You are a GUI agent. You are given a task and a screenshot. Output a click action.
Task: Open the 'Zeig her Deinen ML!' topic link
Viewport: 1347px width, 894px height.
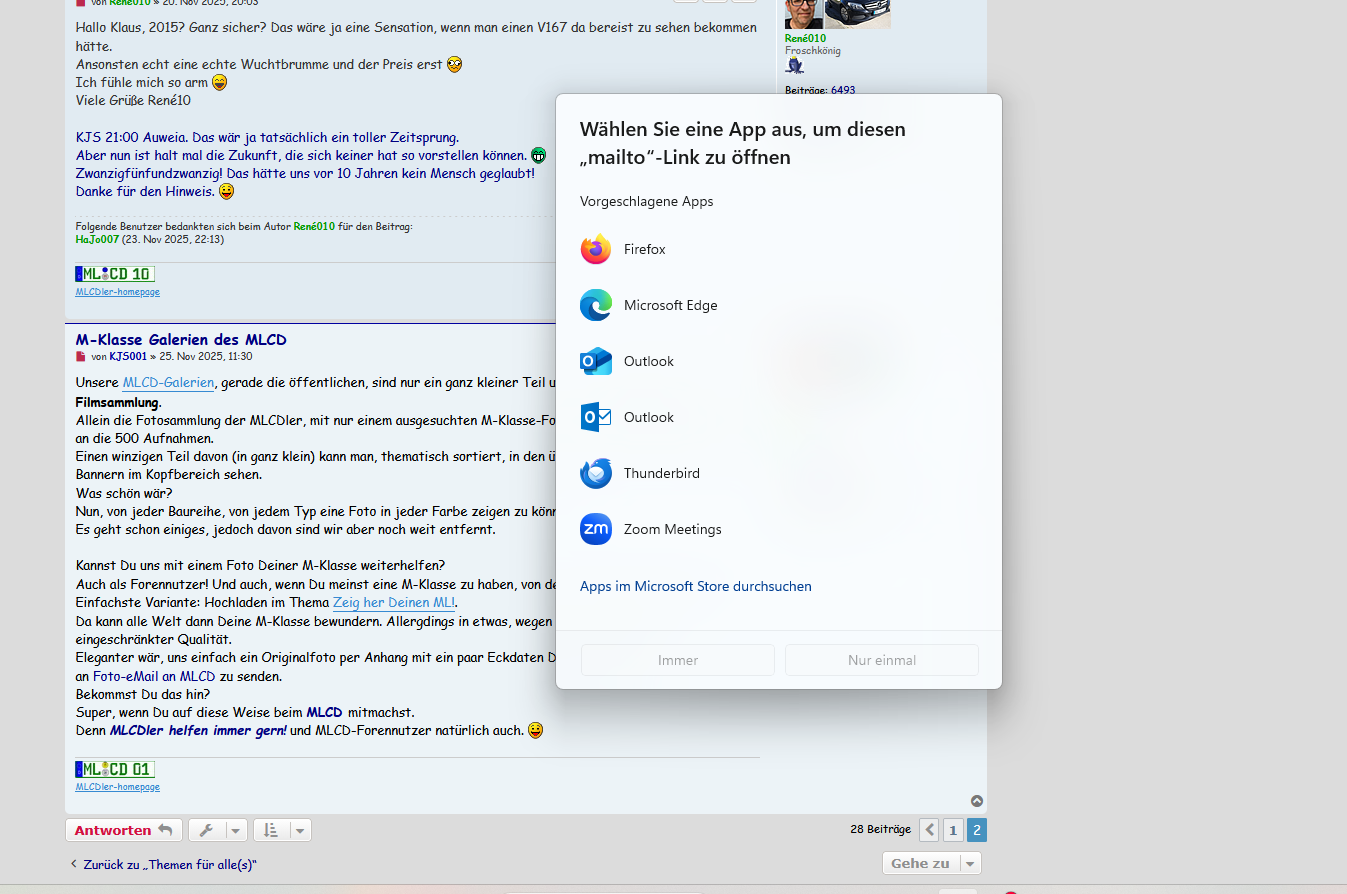[x=394, y=602]
